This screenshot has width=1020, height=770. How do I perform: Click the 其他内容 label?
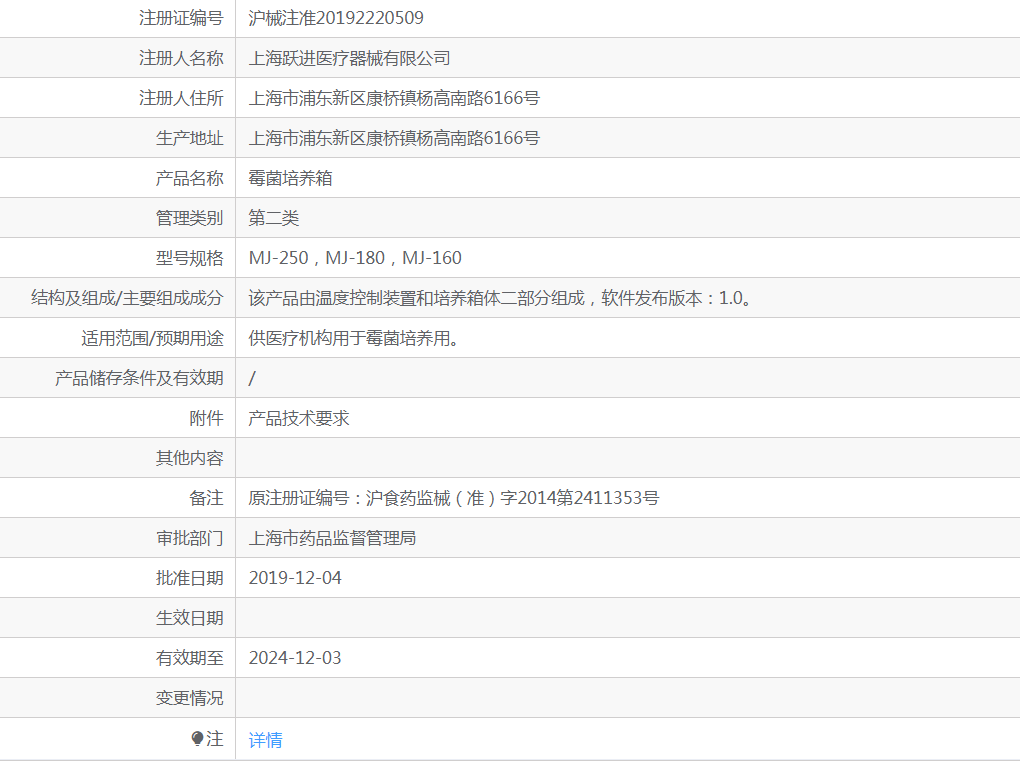[x=189, y=458]
